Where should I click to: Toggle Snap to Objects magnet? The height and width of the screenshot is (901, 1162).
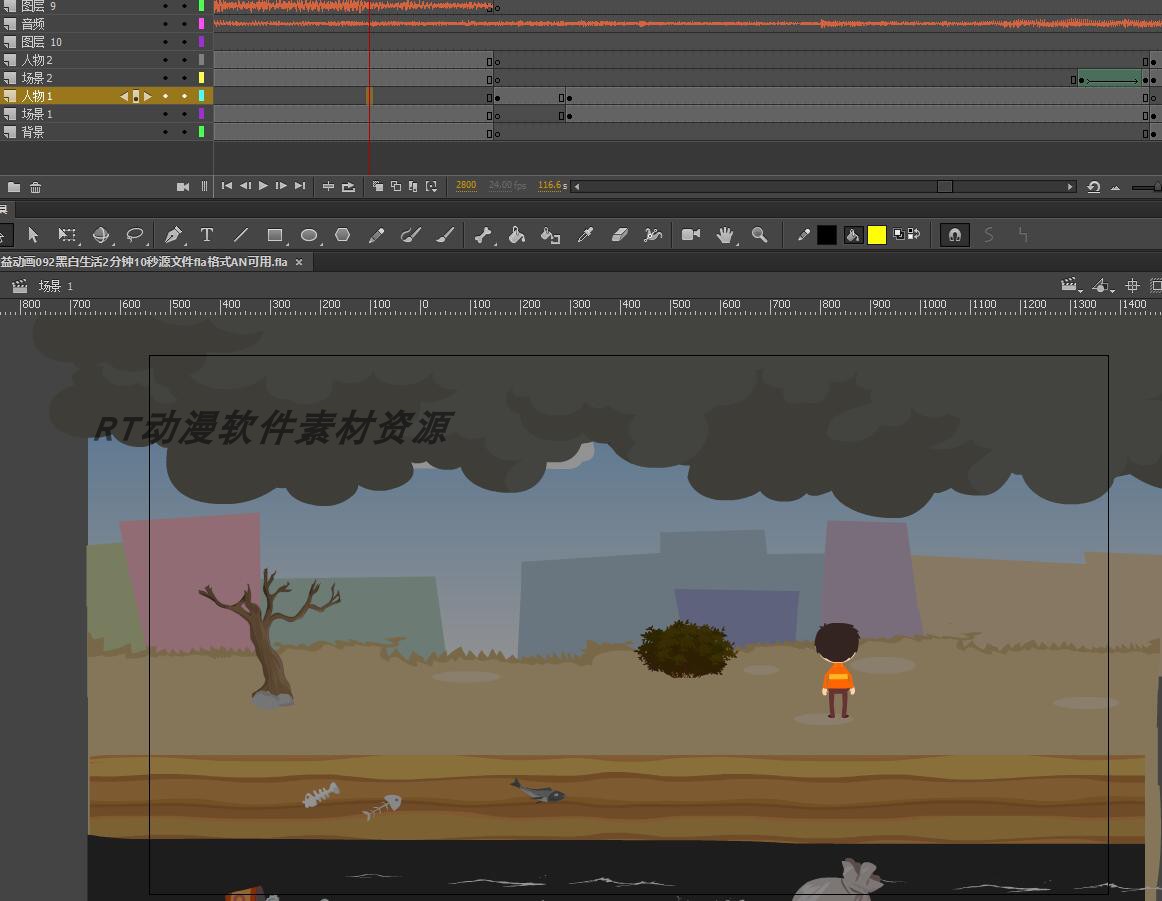click(x=954, y=235)
